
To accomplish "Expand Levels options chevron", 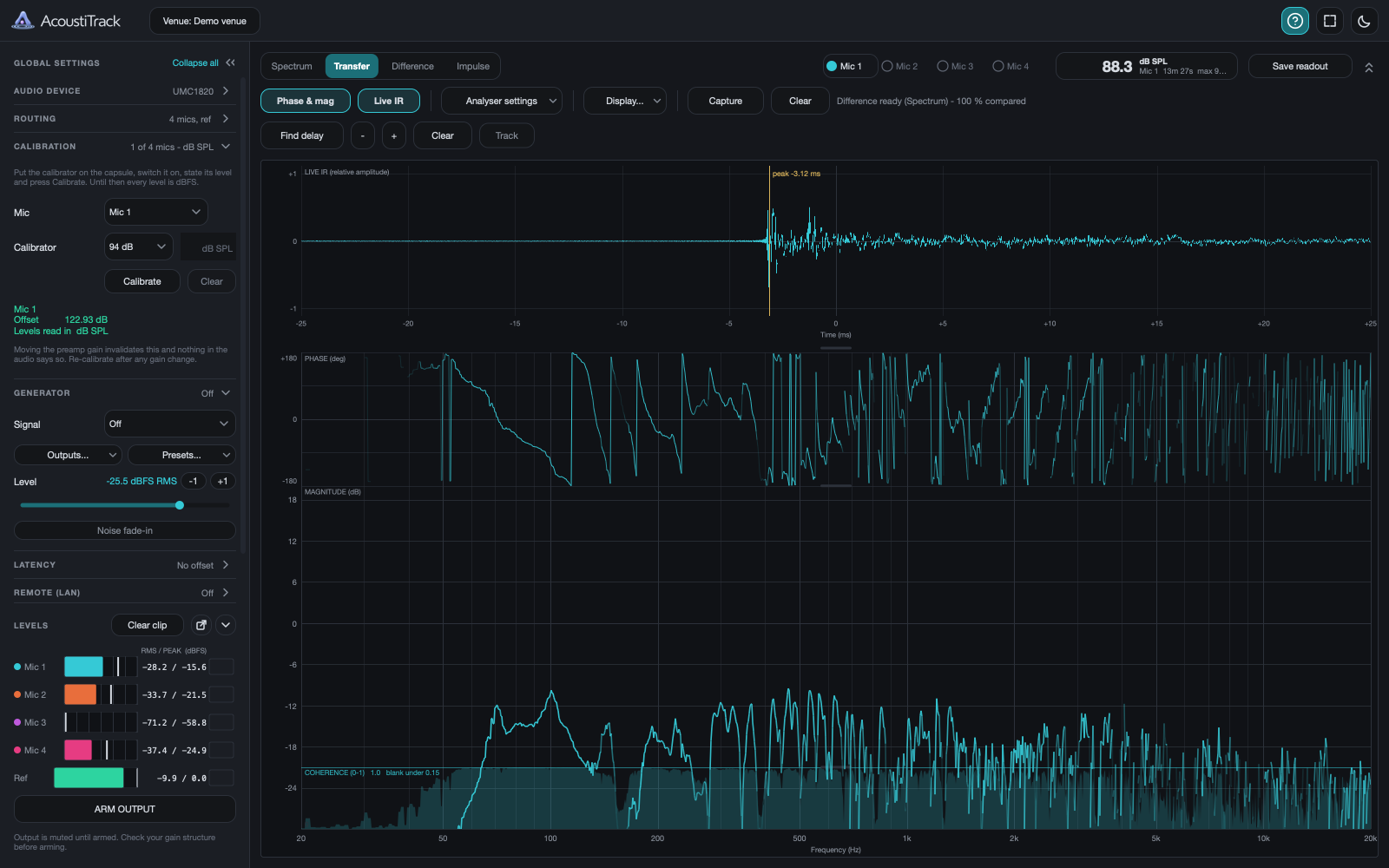I will point(226,625).
